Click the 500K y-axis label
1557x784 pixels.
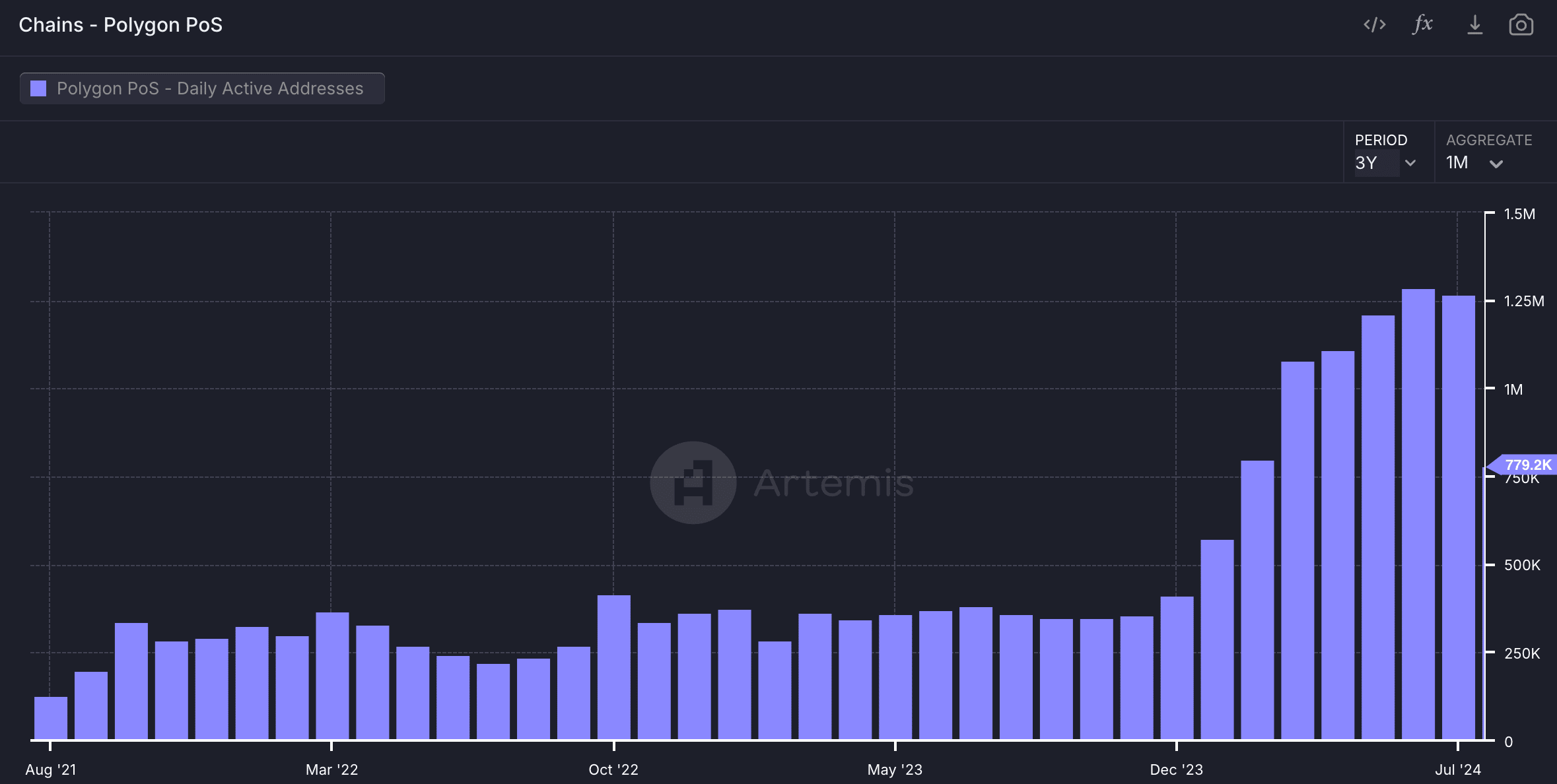click(x=1522, y=565)
